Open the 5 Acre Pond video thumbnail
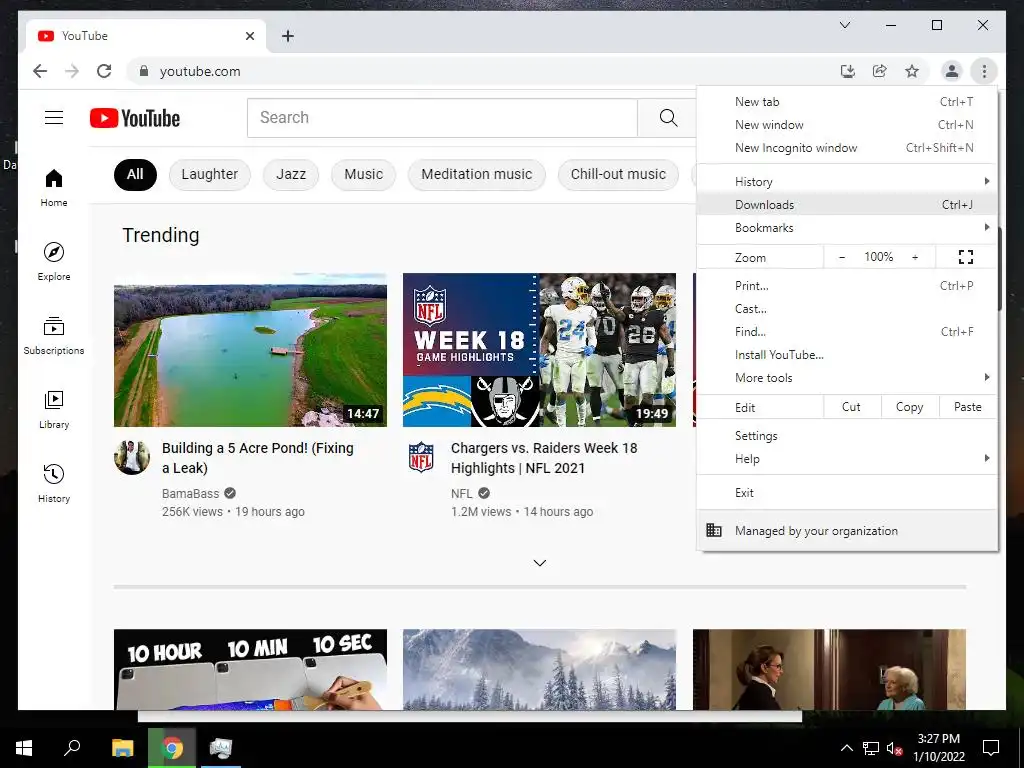 tap(250, 350)
